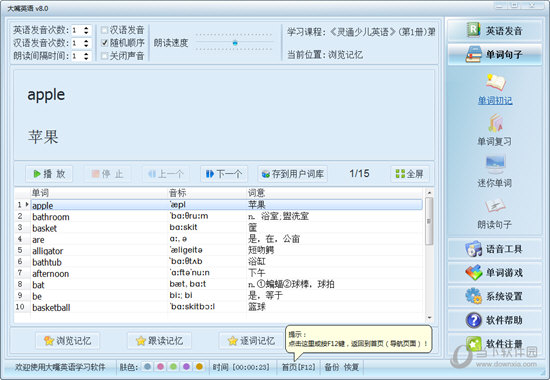Click the 播放 play button
This screenshot has width=550, height=380.
pos(49,174)
